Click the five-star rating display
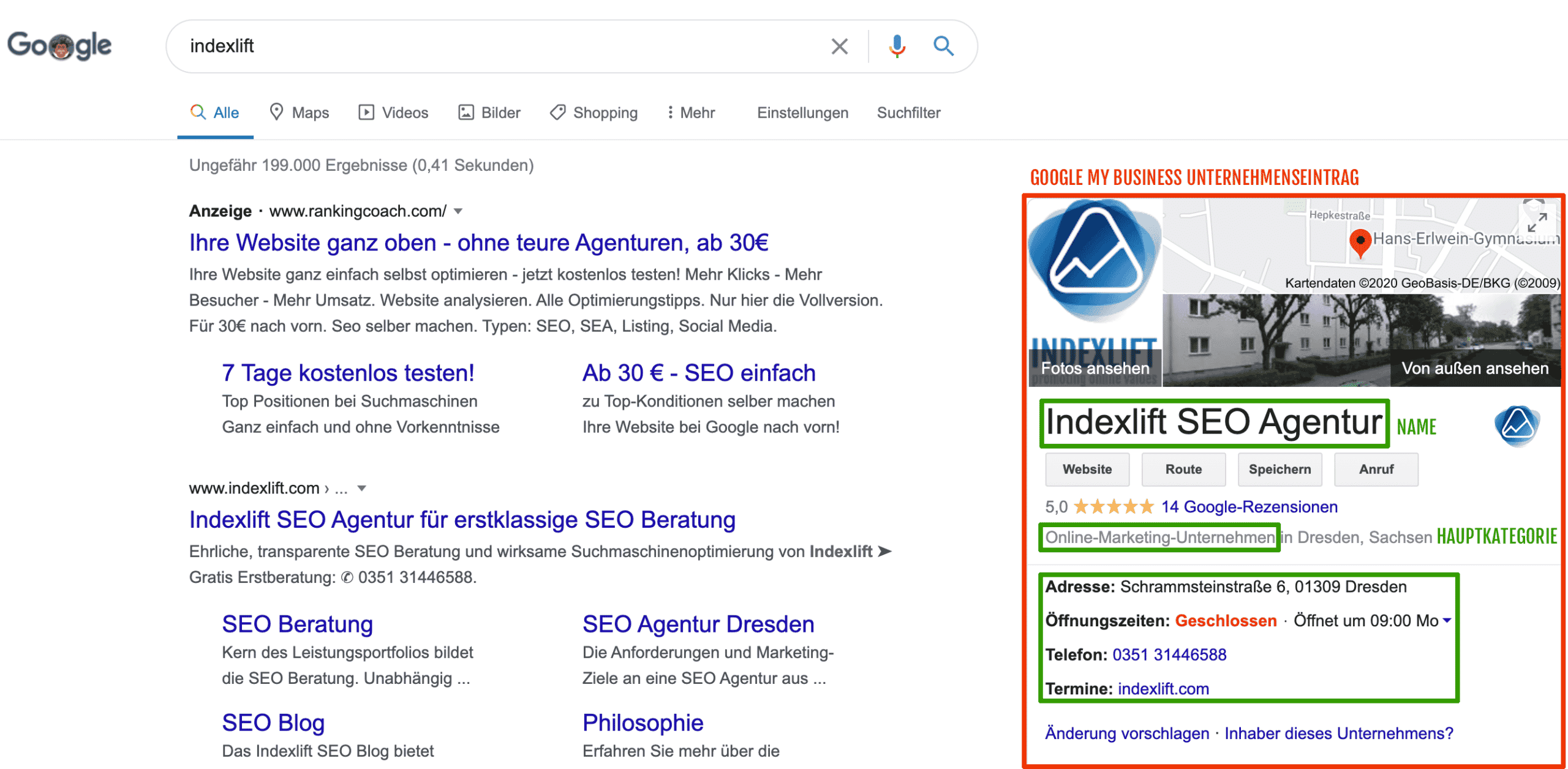 tap(1114, 507)
